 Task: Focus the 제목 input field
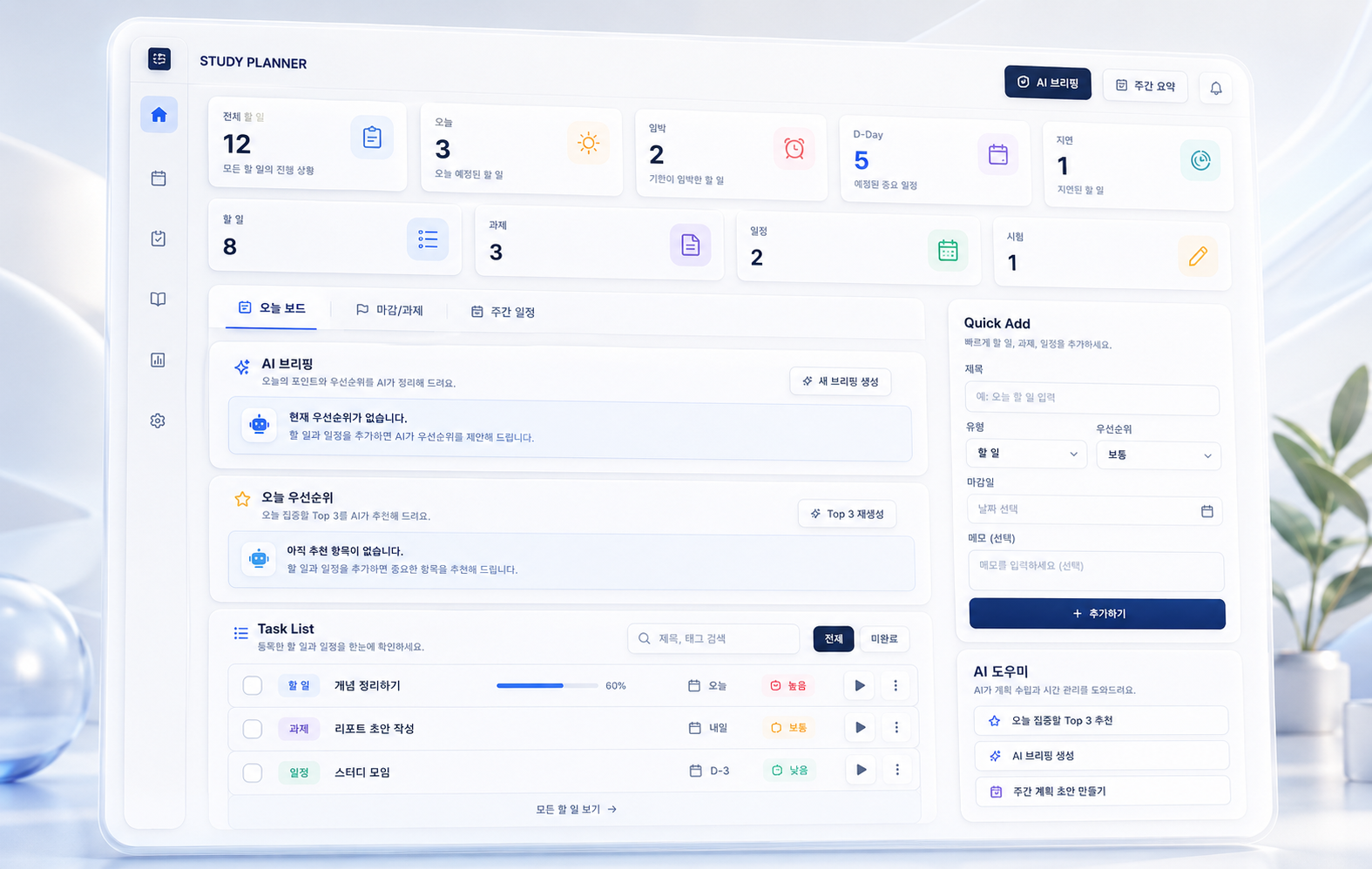(x=1092, y=398)
